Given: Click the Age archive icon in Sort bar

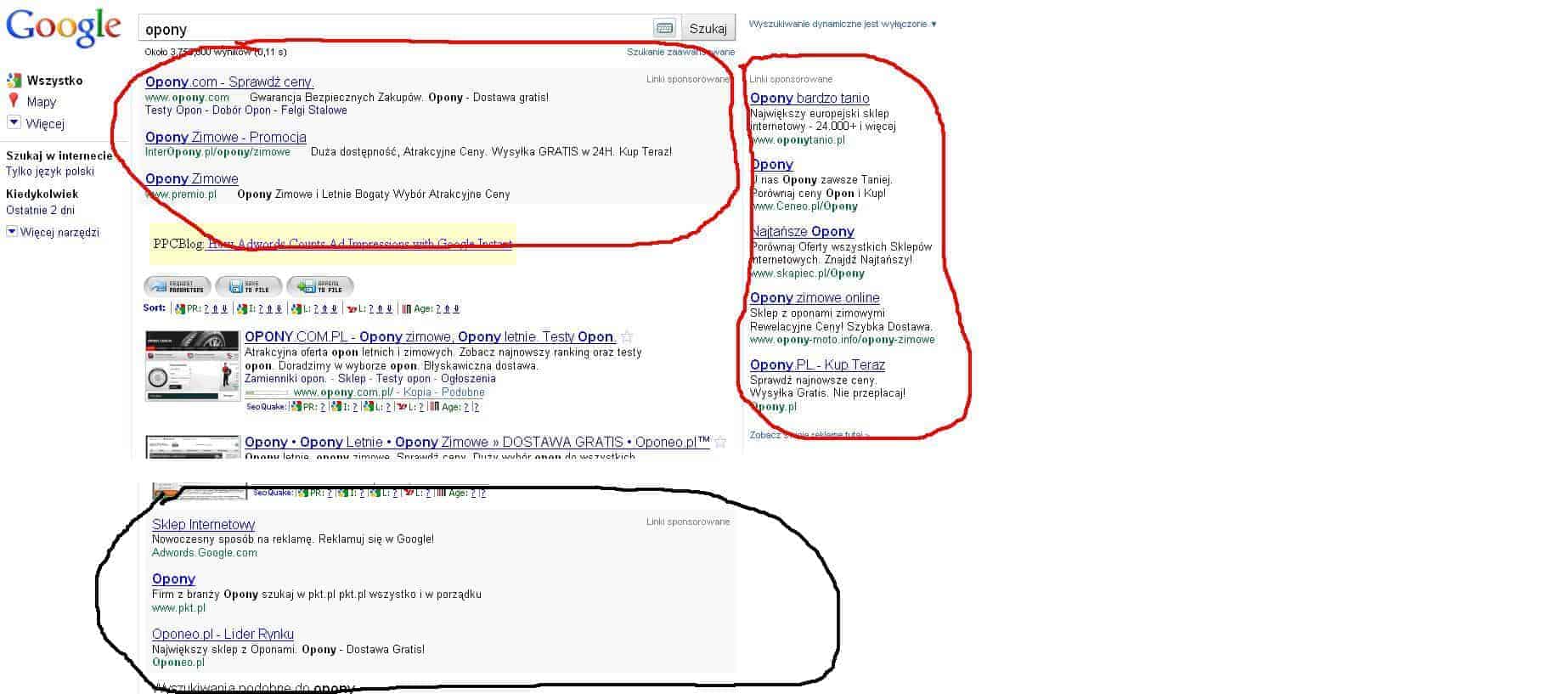Looking at the screenshot, I should [407, 309].
